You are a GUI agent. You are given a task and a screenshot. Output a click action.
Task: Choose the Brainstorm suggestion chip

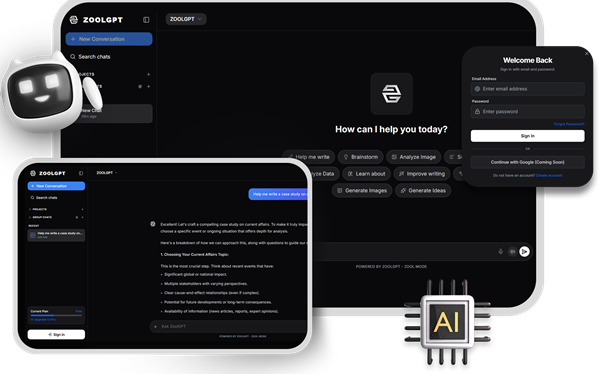360,157
